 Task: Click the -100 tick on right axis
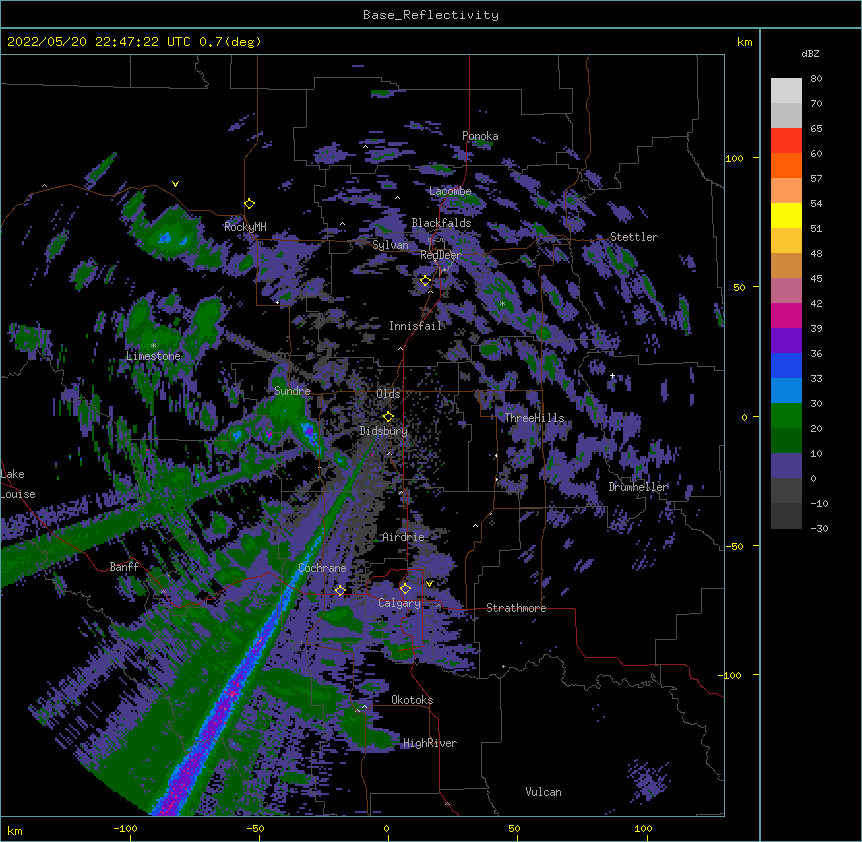(732, 675)
